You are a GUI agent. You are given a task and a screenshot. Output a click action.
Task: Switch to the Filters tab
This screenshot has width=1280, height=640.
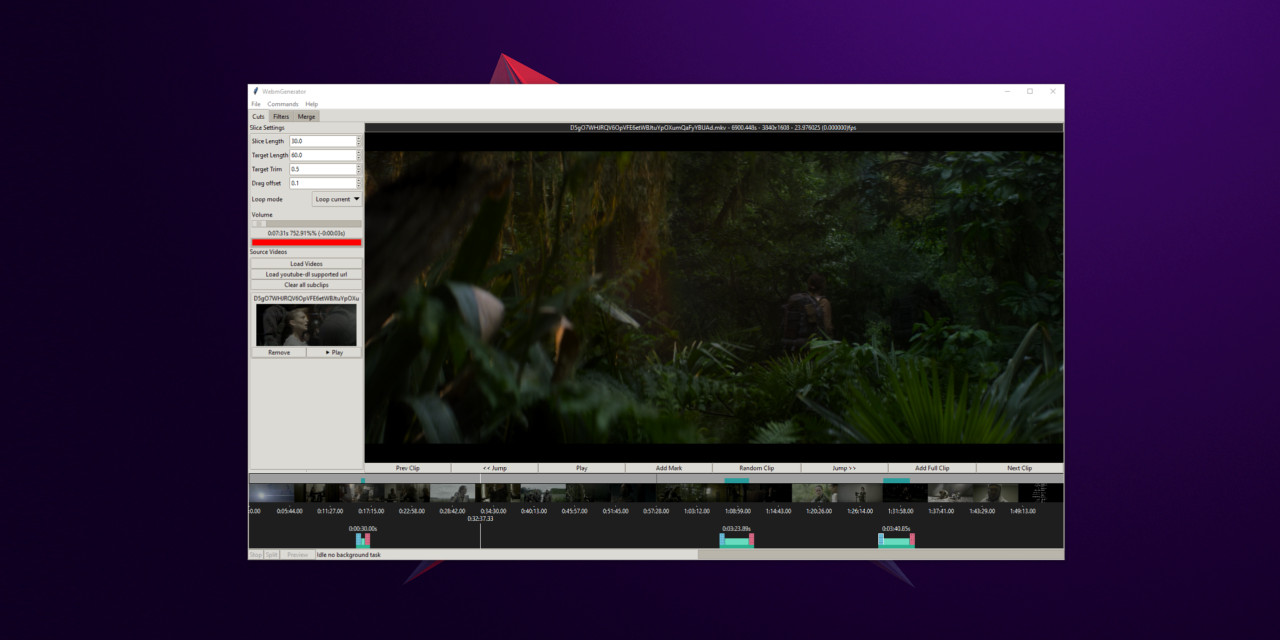(281, 116)
